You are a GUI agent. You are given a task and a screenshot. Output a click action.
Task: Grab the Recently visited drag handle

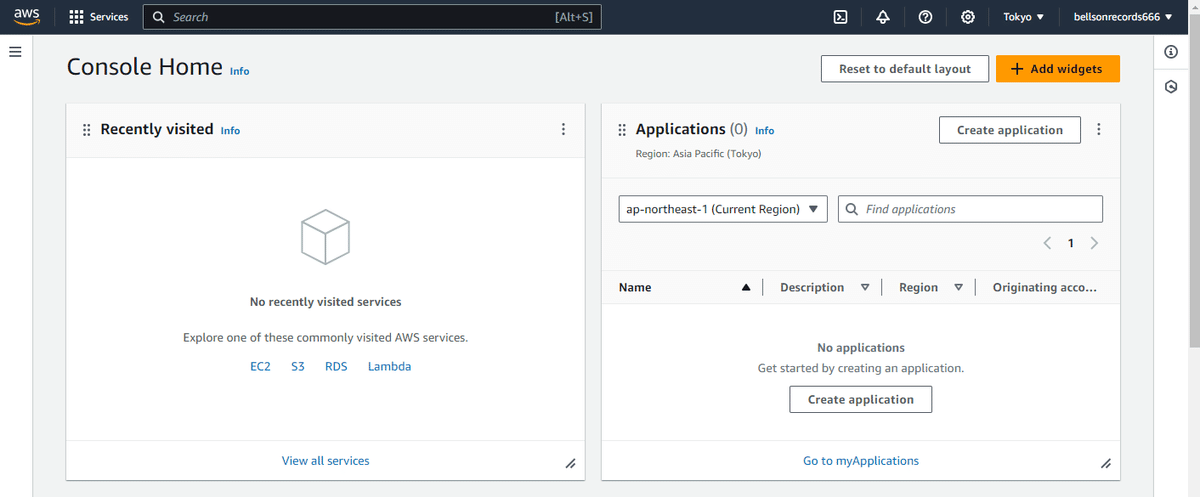(86, 130)
